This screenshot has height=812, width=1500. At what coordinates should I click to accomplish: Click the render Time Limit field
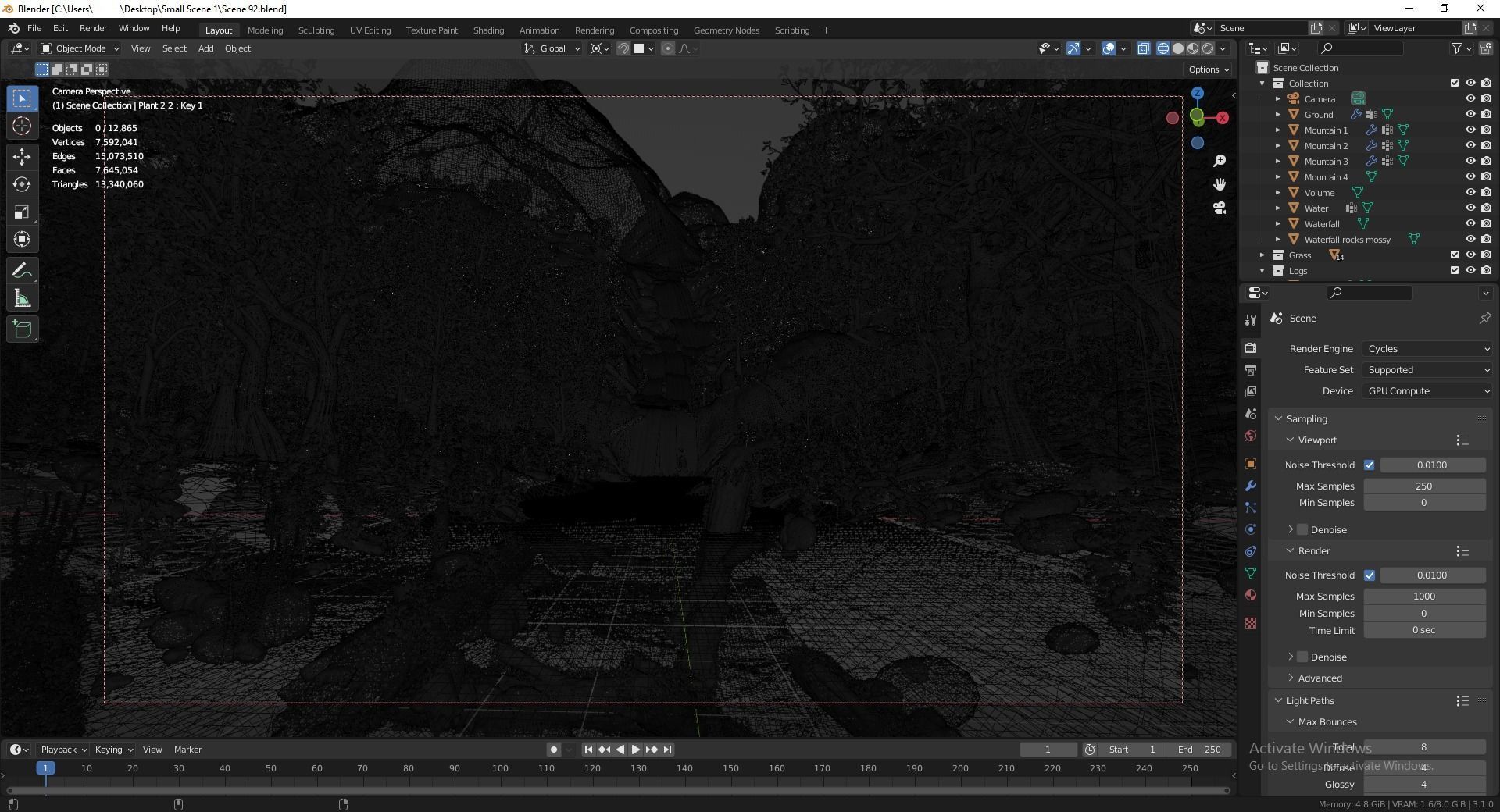pyautogui.click(x=1424, y=631)
